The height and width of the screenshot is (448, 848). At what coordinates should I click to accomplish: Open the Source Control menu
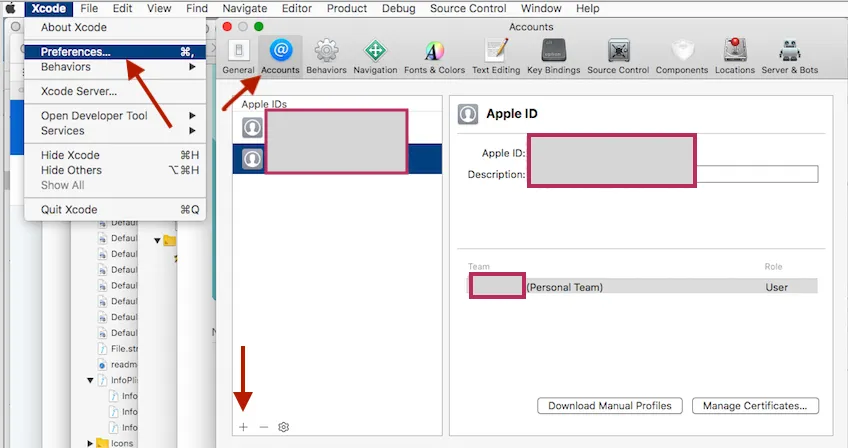coord(468,8)
